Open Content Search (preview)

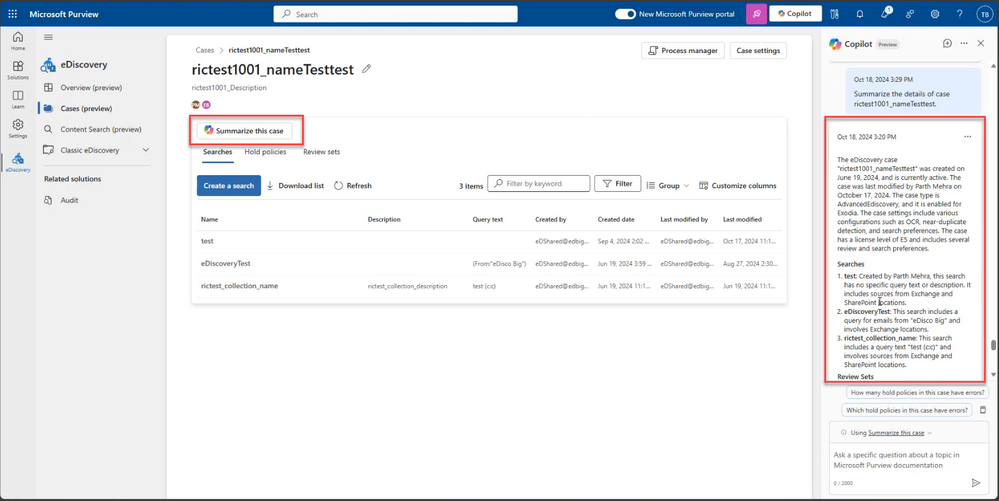click(101, 129)
